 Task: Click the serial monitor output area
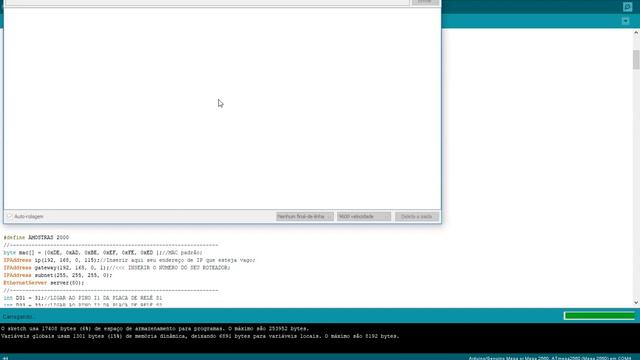[222, 108]
